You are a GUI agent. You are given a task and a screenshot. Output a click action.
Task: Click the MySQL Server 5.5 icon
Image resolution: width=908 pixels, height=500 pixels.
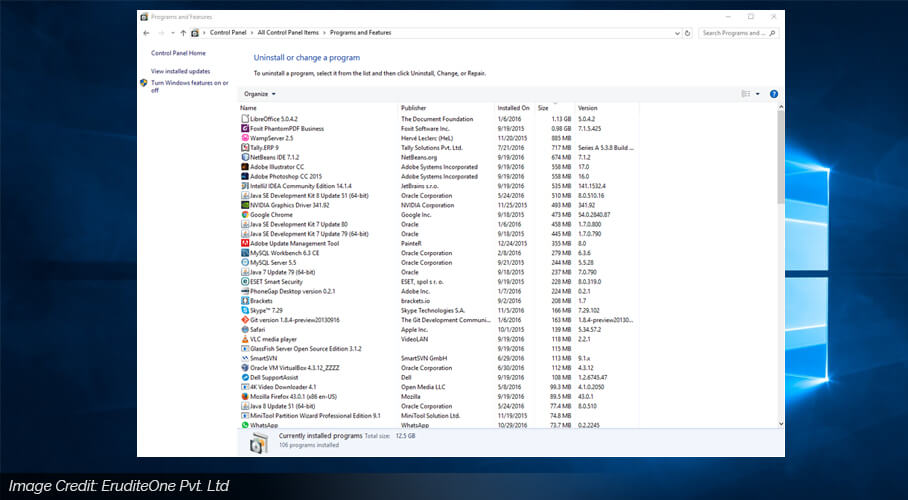(x=245, y=262)
